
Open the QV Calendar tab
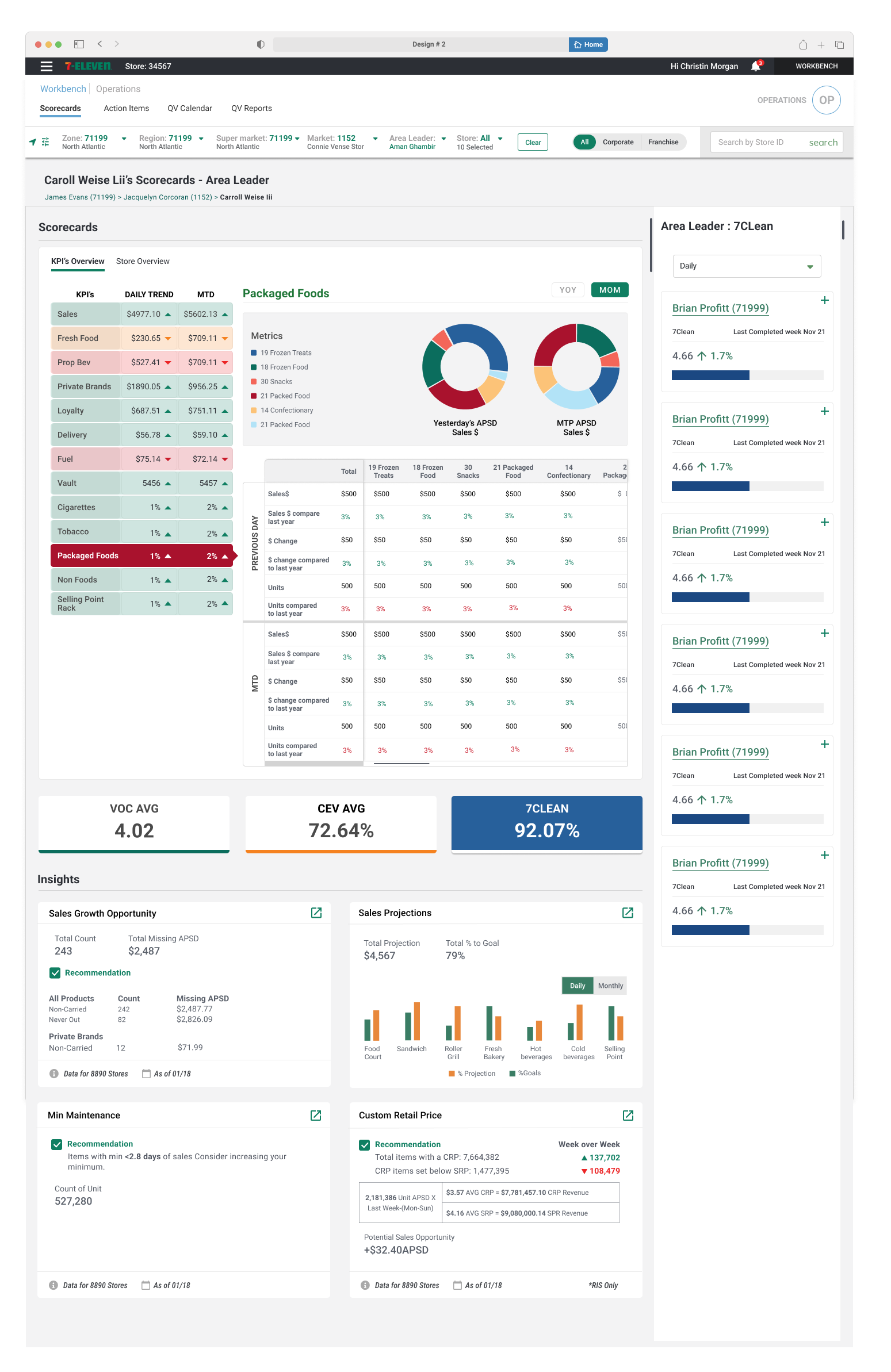point(190,108)
